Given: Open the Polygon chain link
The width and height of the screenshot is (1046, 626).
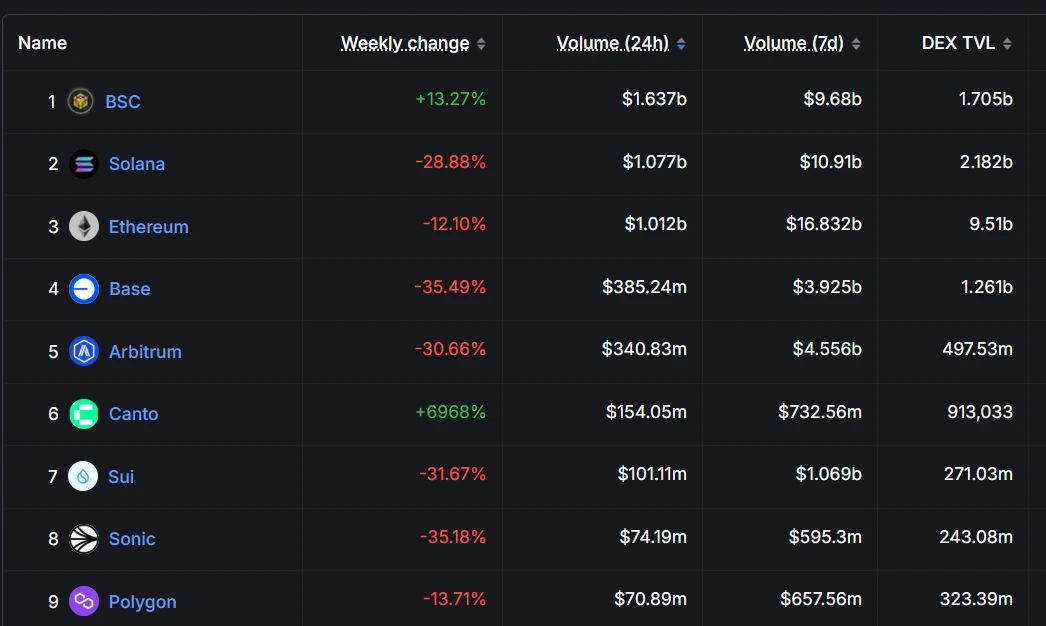Looking at the screenshot, I should pos(143,602).
